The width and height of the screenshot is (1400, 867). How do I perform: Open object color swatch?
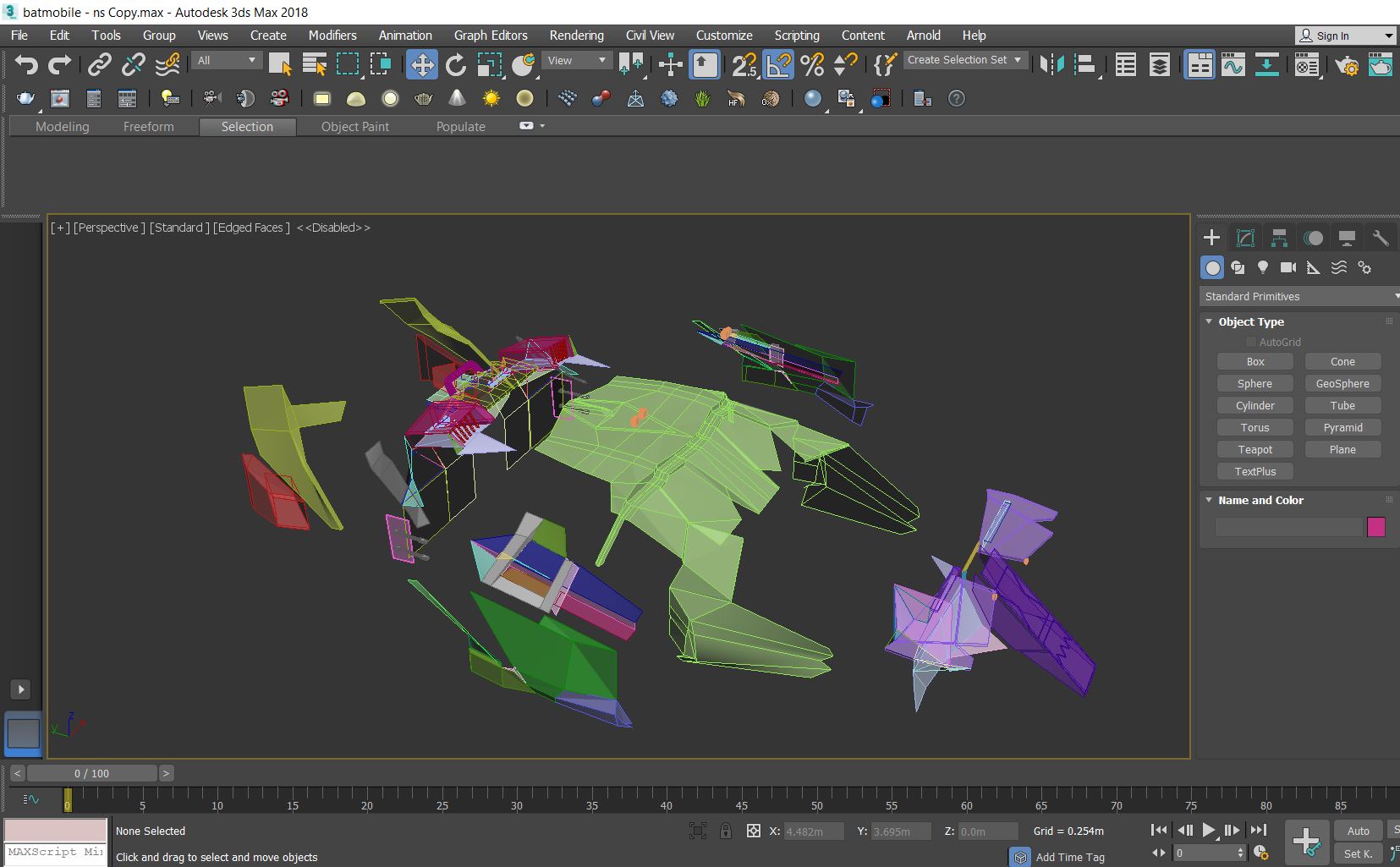coord(1376,527)
